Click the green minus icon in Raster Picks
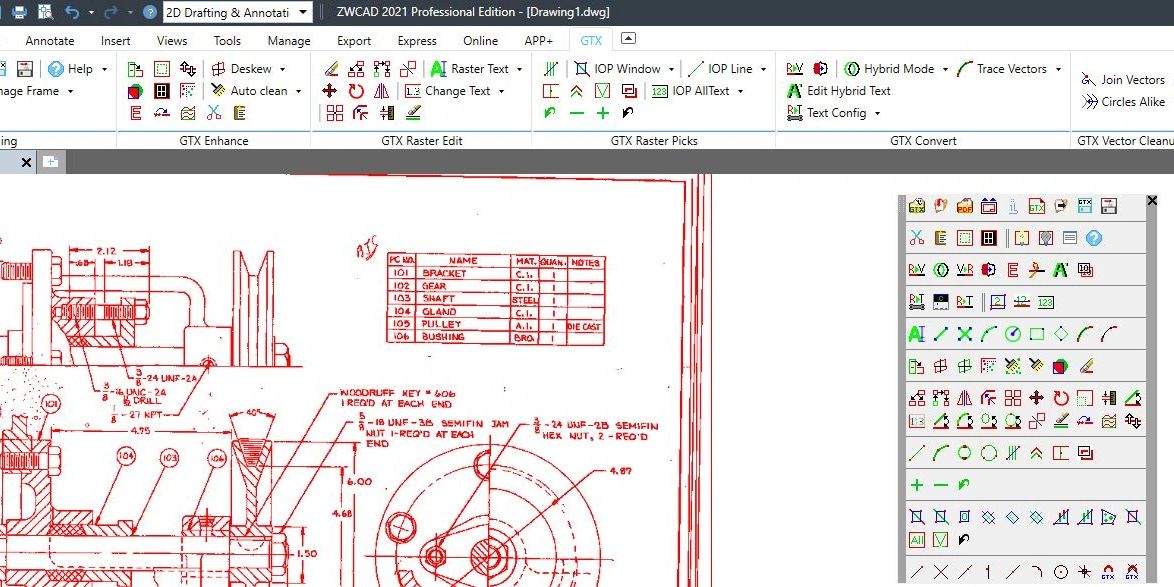This screenshot has height=587, width=1174. 577,113
